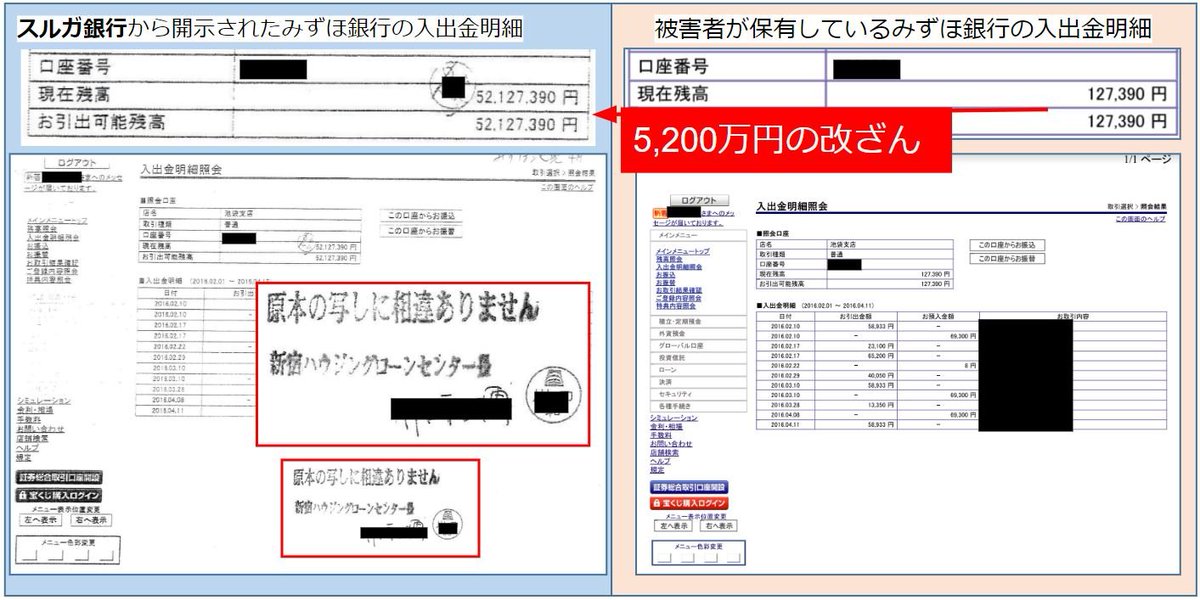Click 左へ表示 button in left window
The image size is (1200, 600).
tap(42, 520)
